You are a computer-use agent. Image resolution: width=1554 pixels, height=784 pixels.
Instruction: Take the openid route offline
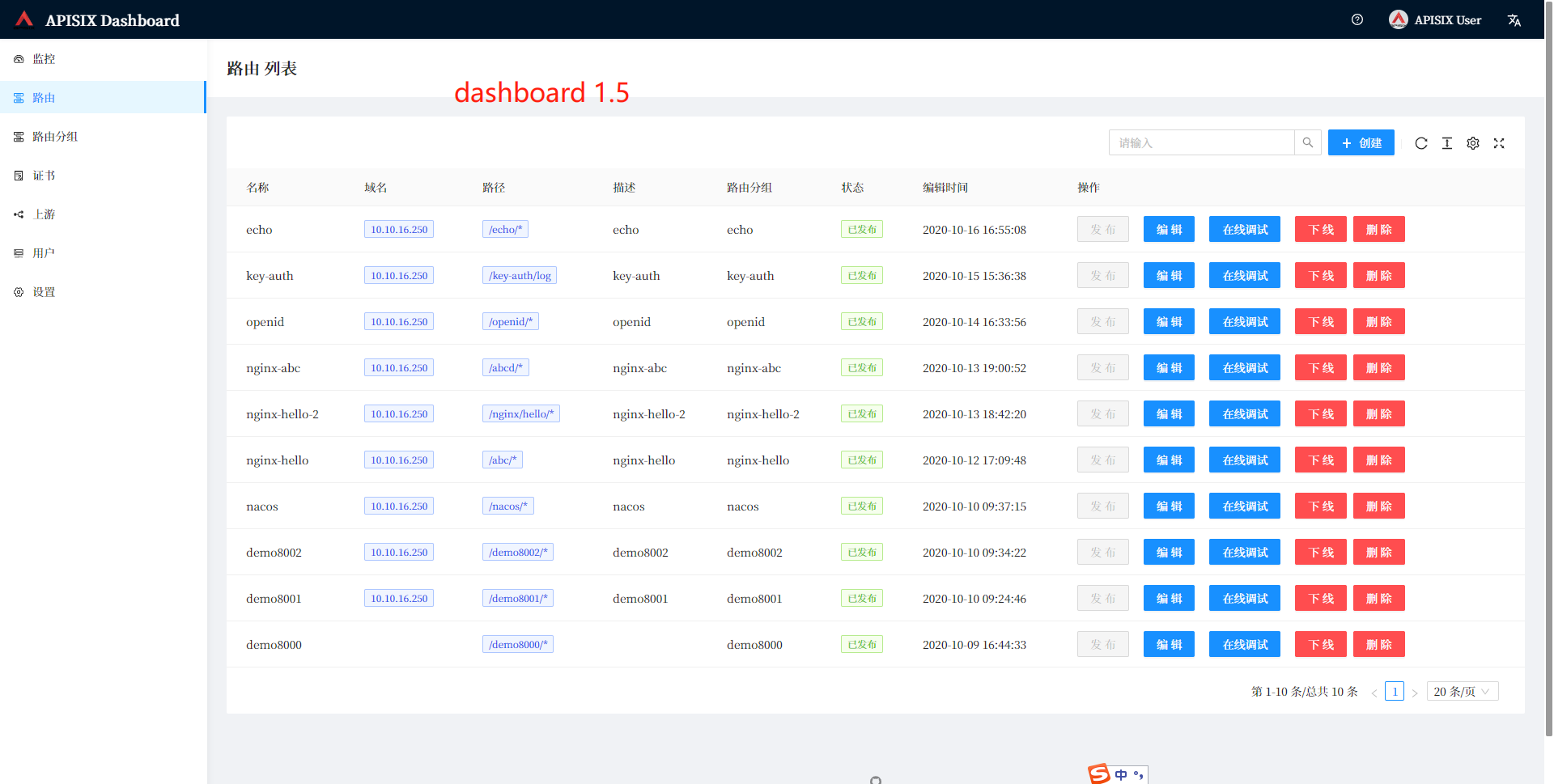(x=1321, y=321)
